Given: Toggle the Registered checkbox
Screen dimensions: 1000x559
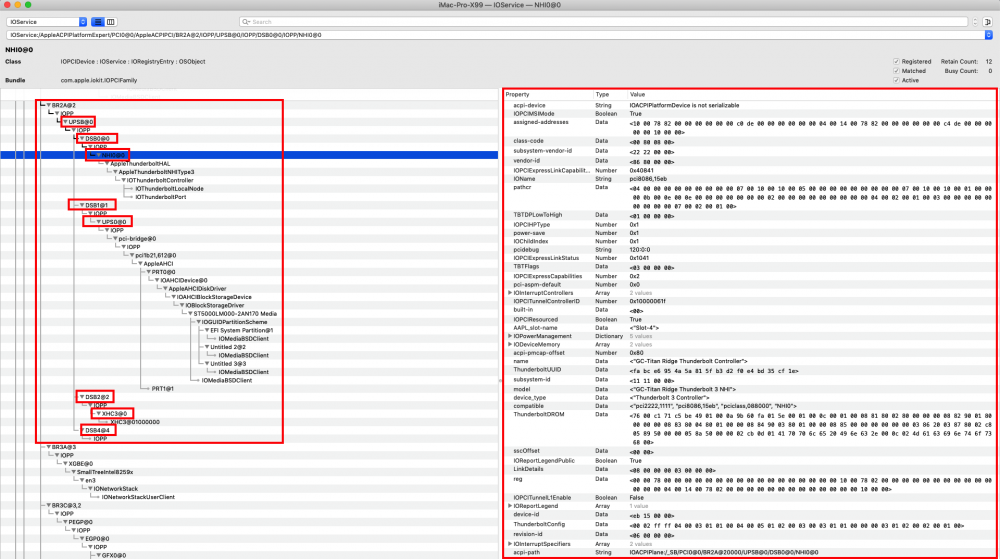Looking at the screenshot, I should (896, 62).
